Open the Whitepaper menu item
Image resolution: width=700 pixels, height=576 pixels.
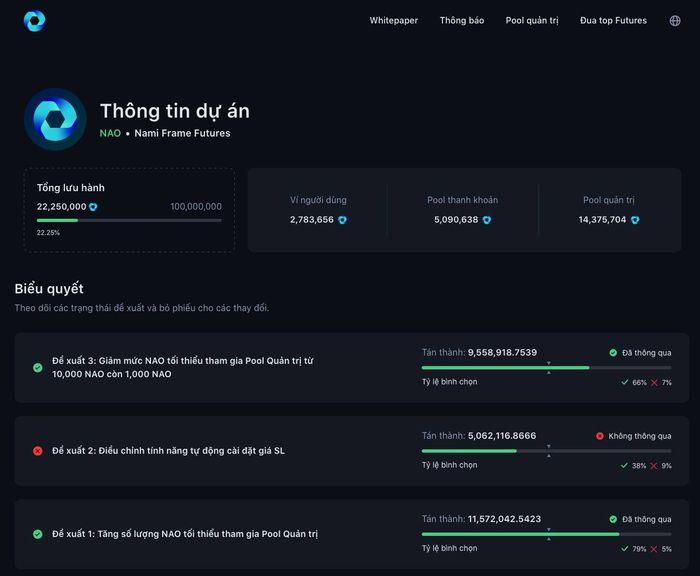(394, 21)
